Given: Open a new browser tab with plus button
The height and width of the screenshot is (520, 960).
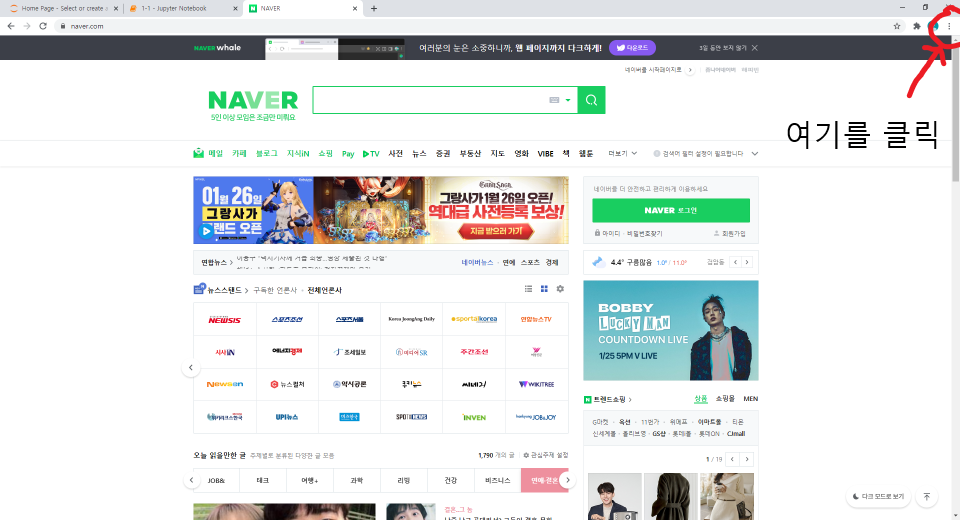Looking at the screenshot, I should point(373,9).
